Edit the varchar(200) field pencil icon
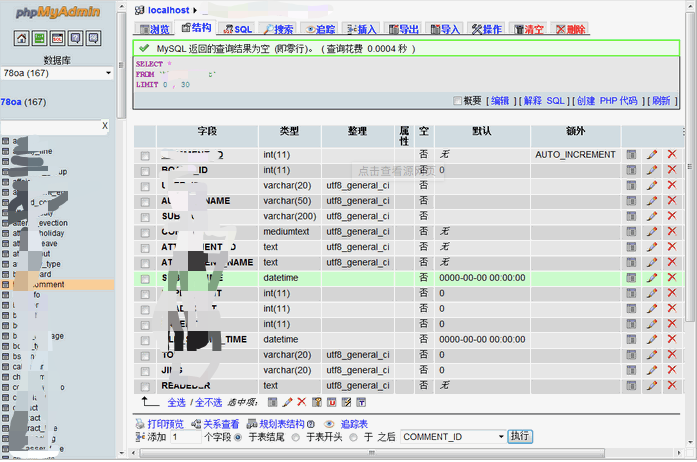This screenshot has width=697, height=462. click(x=652, y=216)
